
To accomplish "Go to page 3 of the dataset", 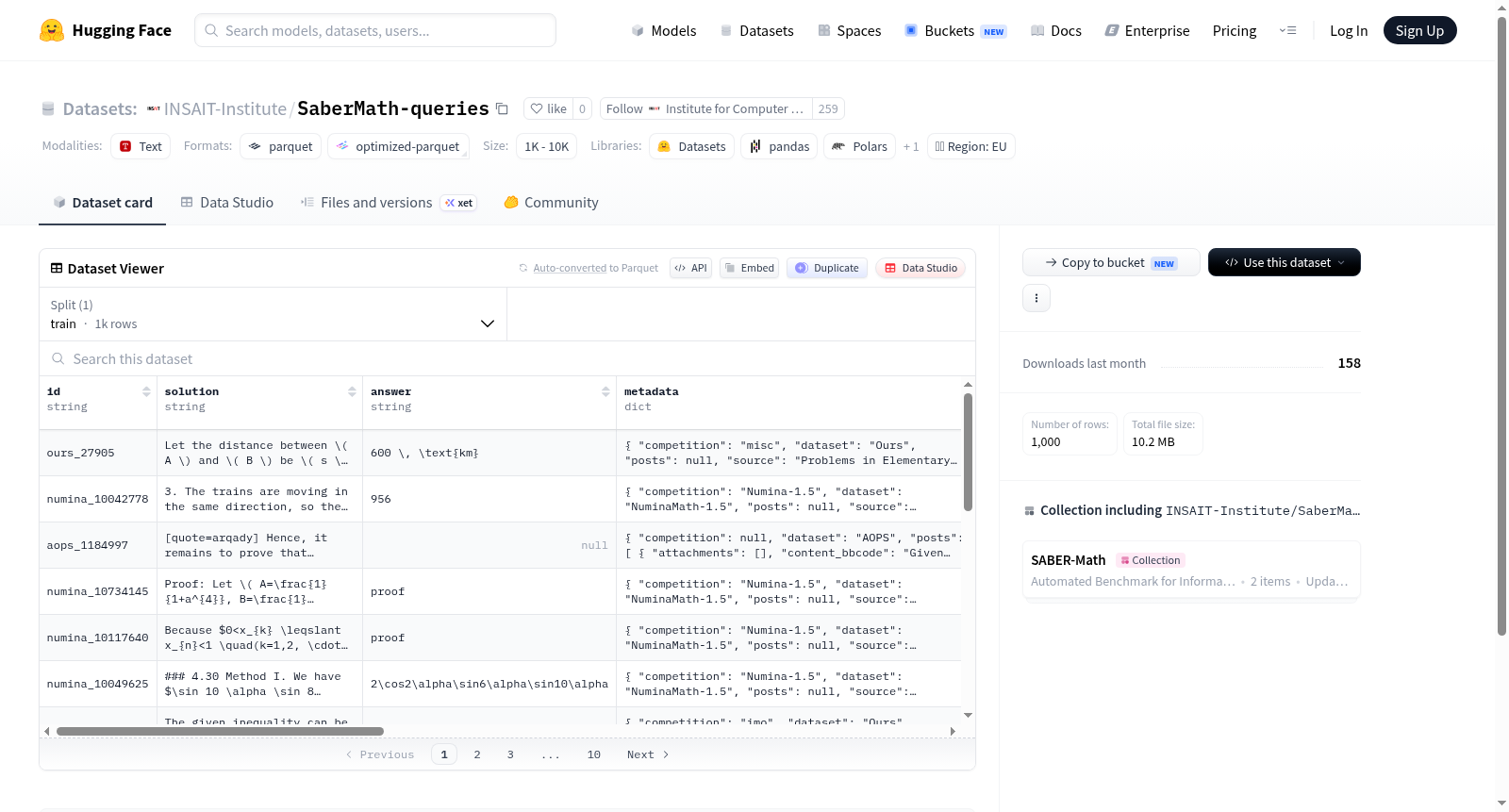I will [x=510, y=754].
